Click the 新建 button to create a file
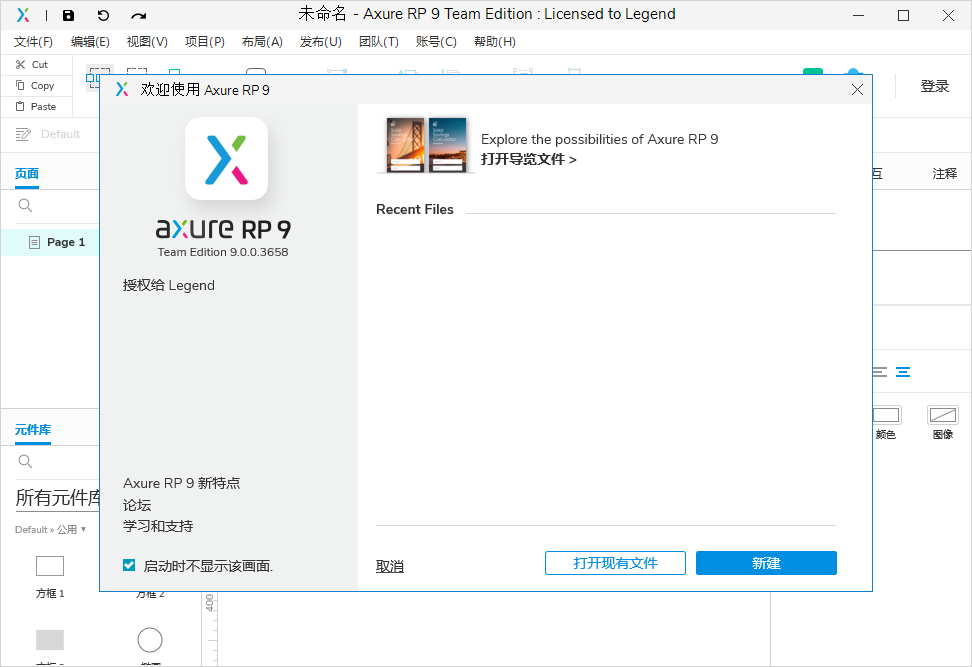 (x=766, y=563)
